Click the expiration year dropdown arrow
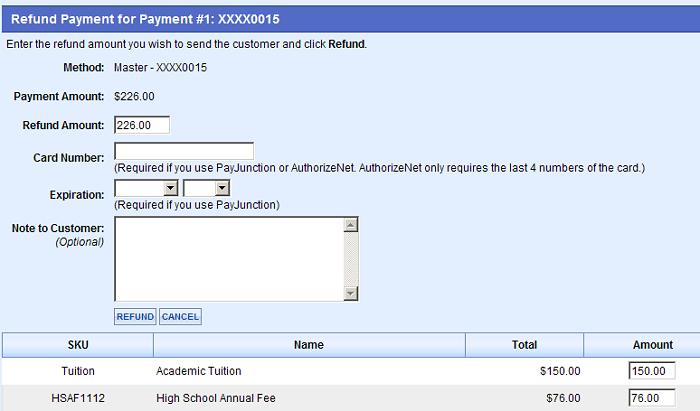The height and width of the screenshot is (411, 700). tap(222, 187)
